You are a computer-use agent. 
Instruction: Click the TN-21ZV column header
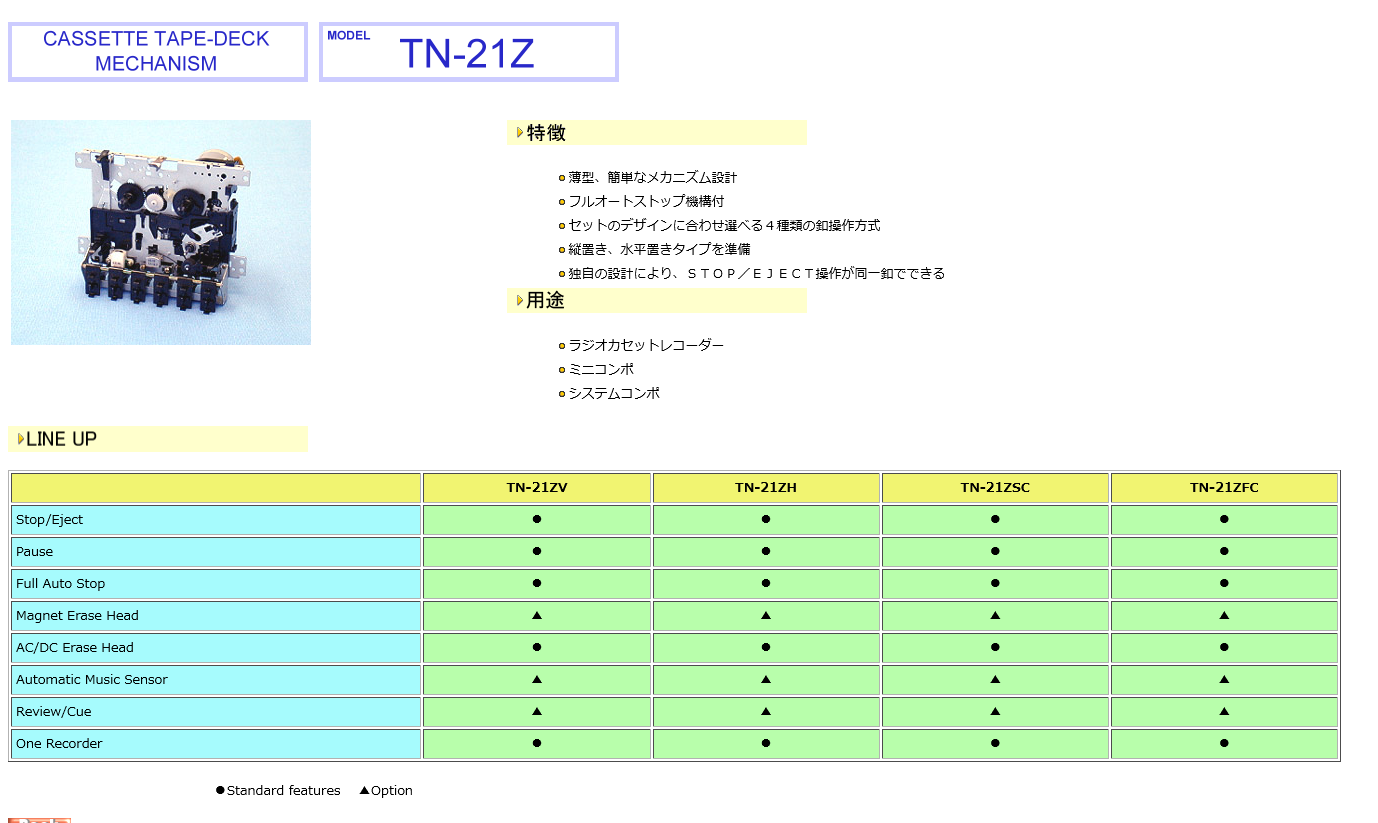537,488
